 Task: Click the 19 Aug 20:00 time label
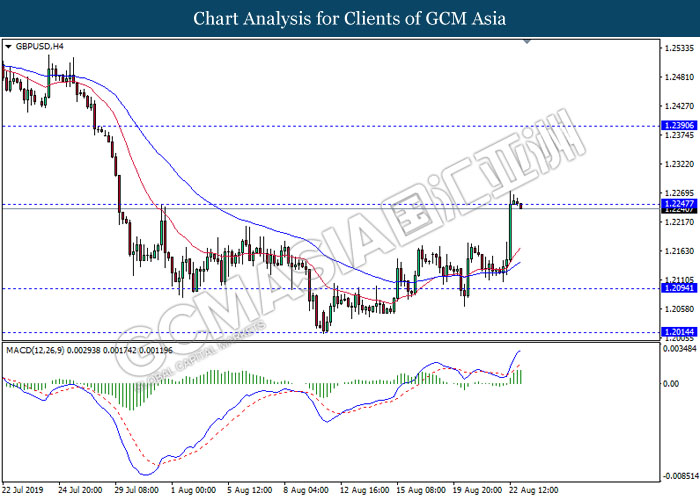click(x=478, y=490)
